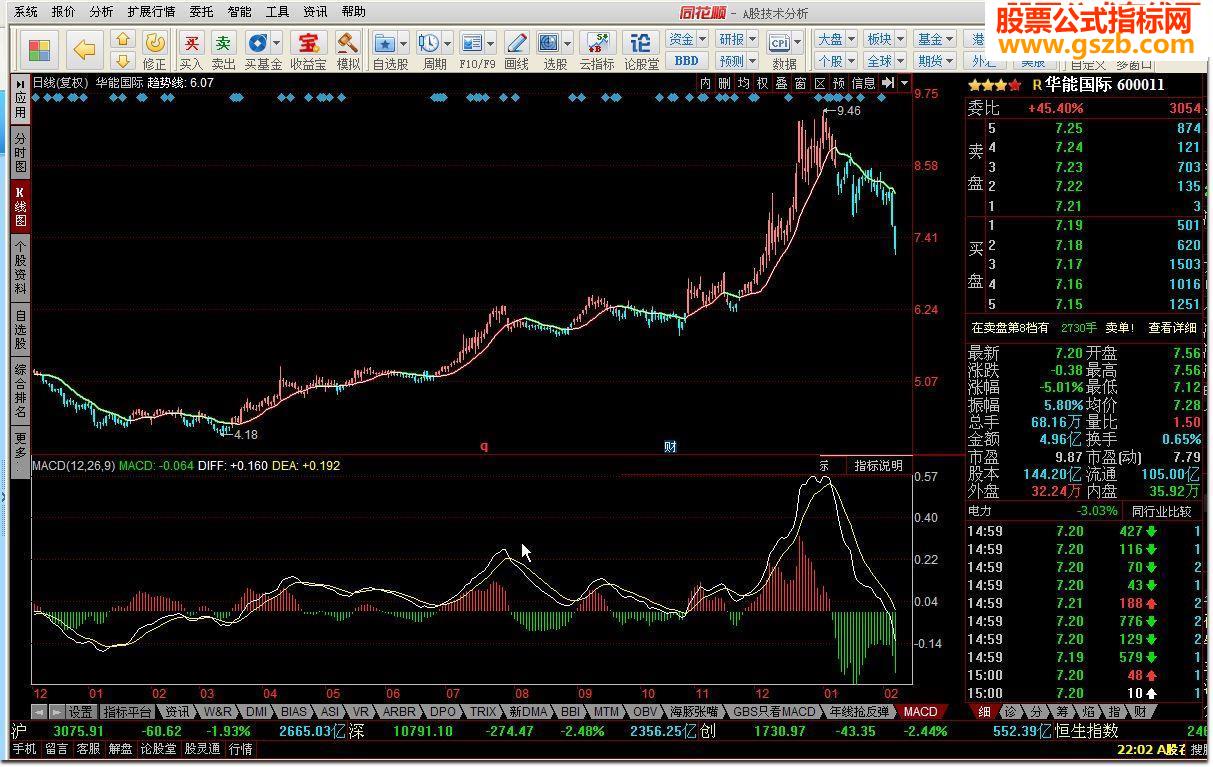Viewport: 1213px width, 767px height.
Task: Click the colorful home grid icon
Action: [40, 51]
